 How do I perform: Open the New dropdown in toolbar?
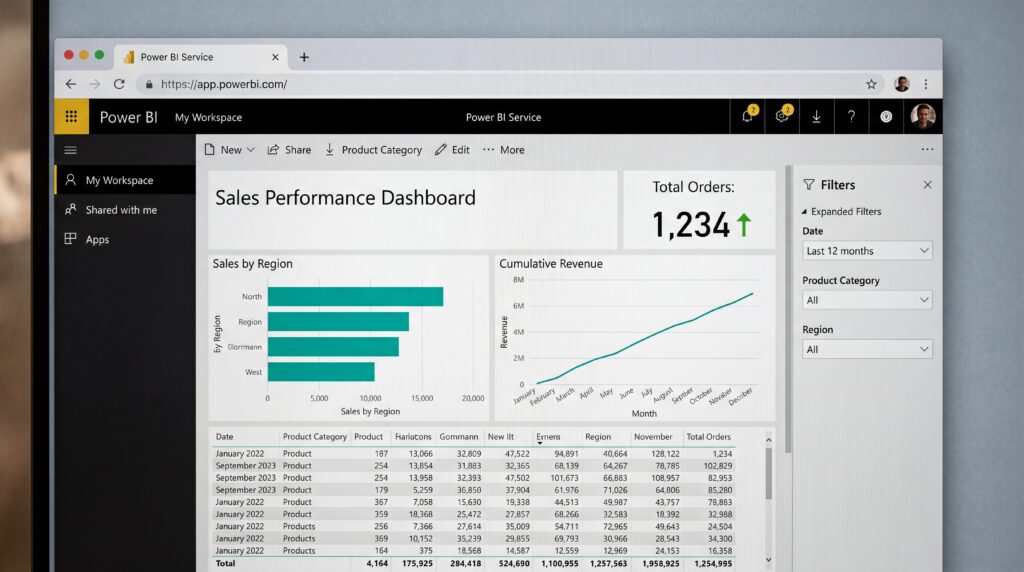coord(229,150)
